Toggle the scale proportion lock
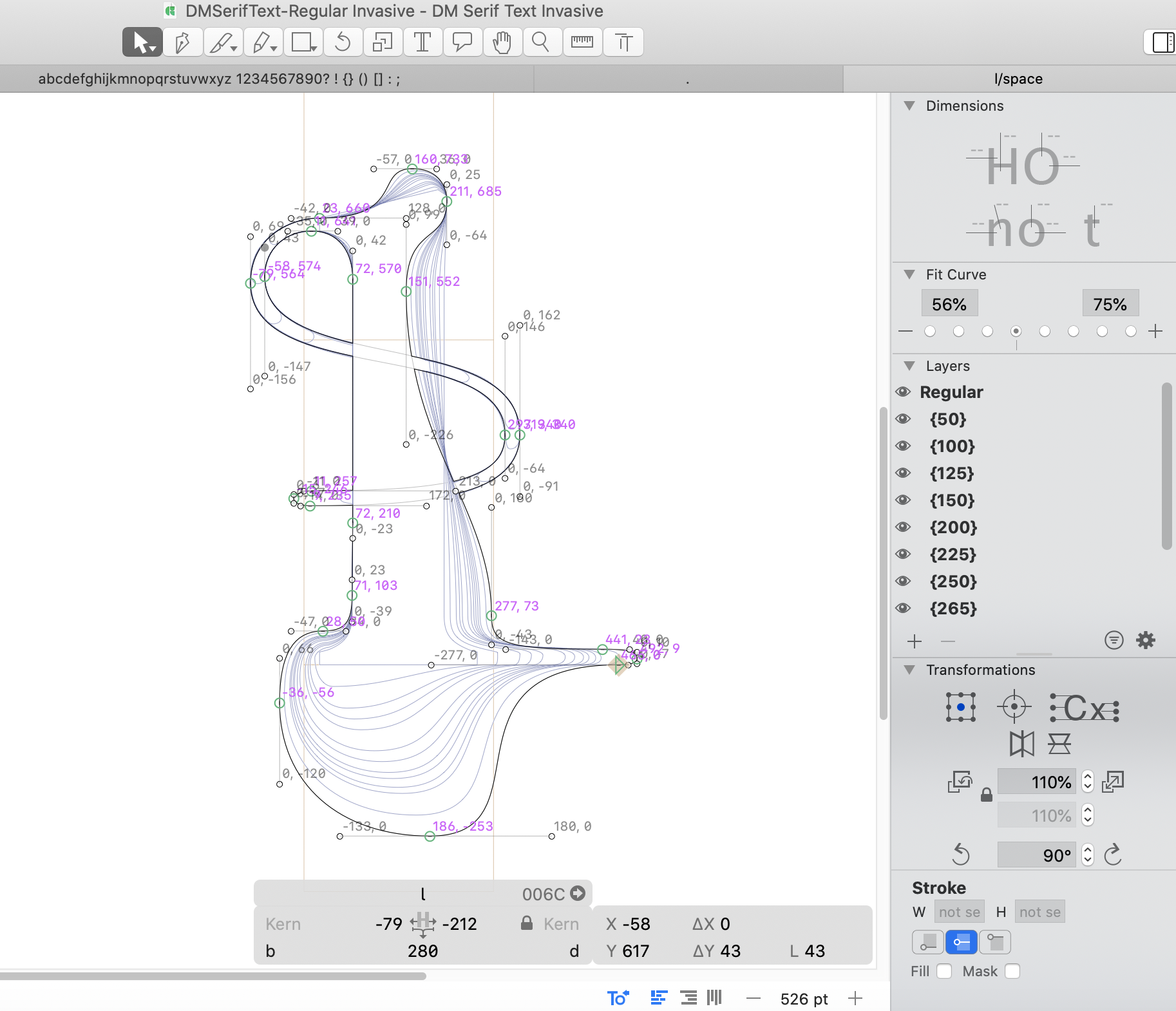1176x1011 pixels. (x=986, y=795)
